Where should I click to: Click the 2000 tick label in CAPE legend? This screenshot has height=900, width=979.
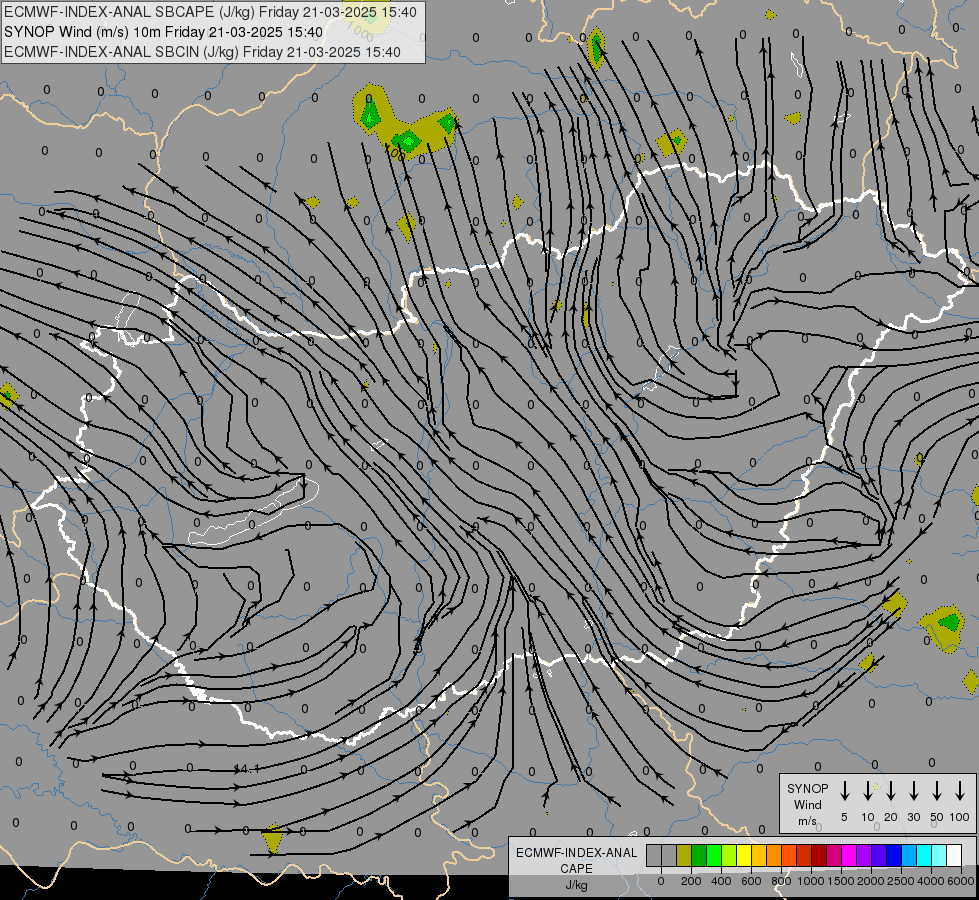pyautogui.click(x=871, y=881)
